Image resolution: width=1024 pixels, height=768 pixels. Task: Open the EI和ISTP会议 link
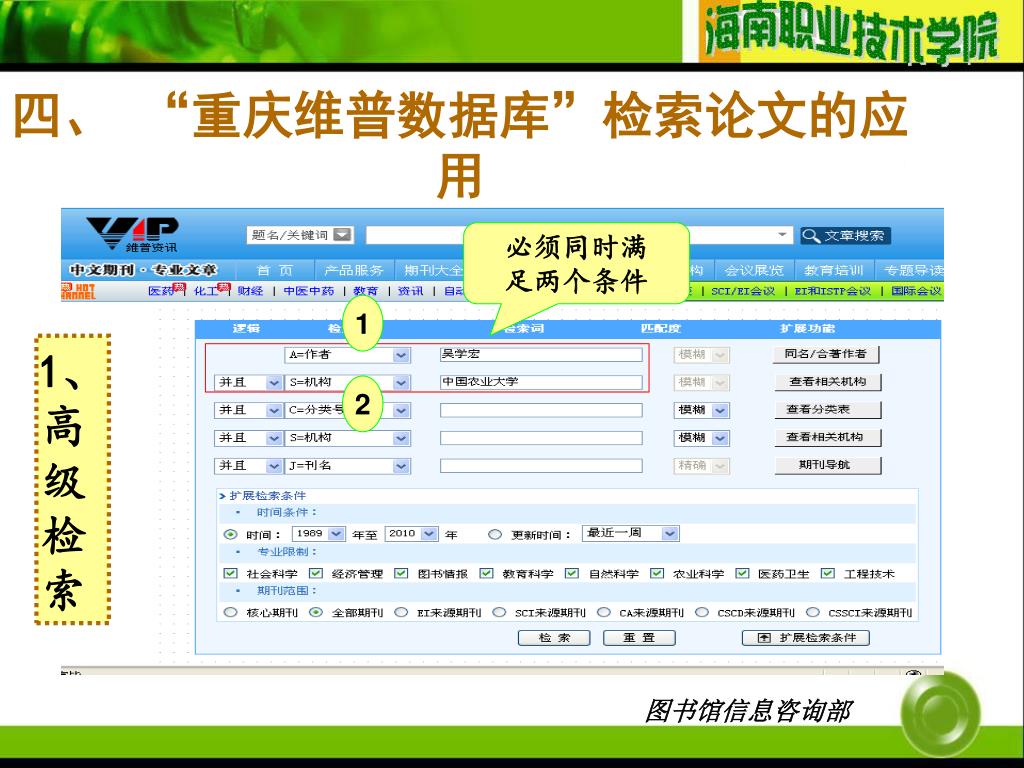click(833, 291)
